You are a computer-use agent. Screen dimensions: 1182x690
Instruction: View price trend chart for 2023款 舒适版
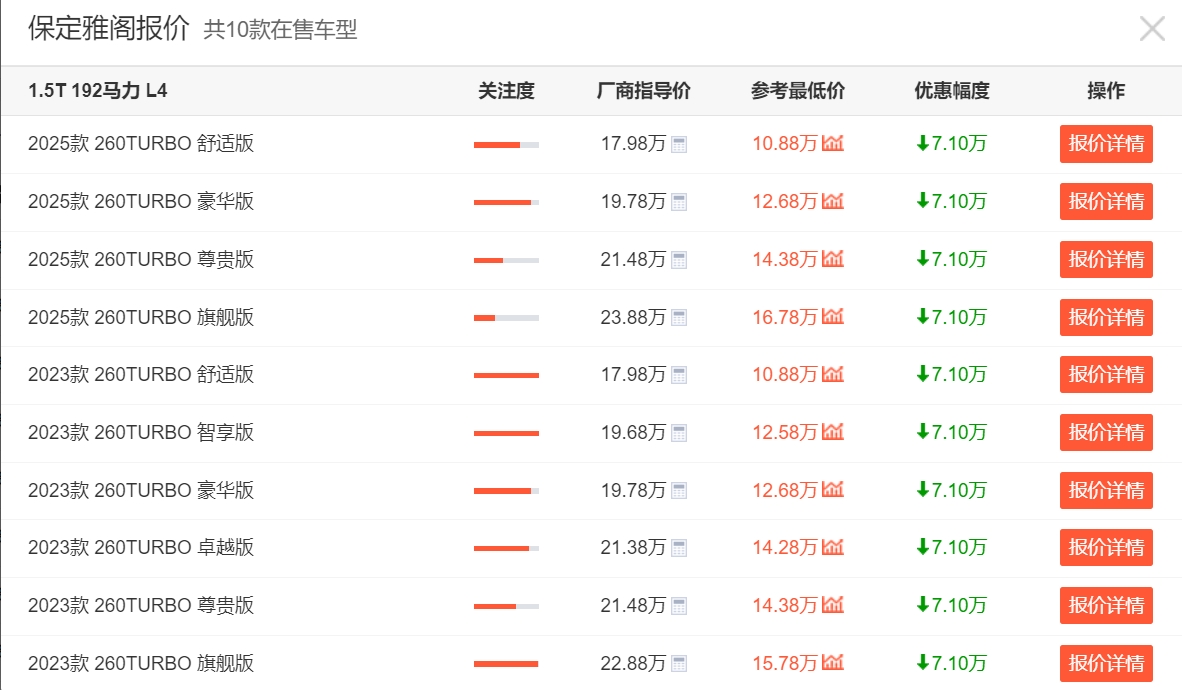(x=833, y=373)
